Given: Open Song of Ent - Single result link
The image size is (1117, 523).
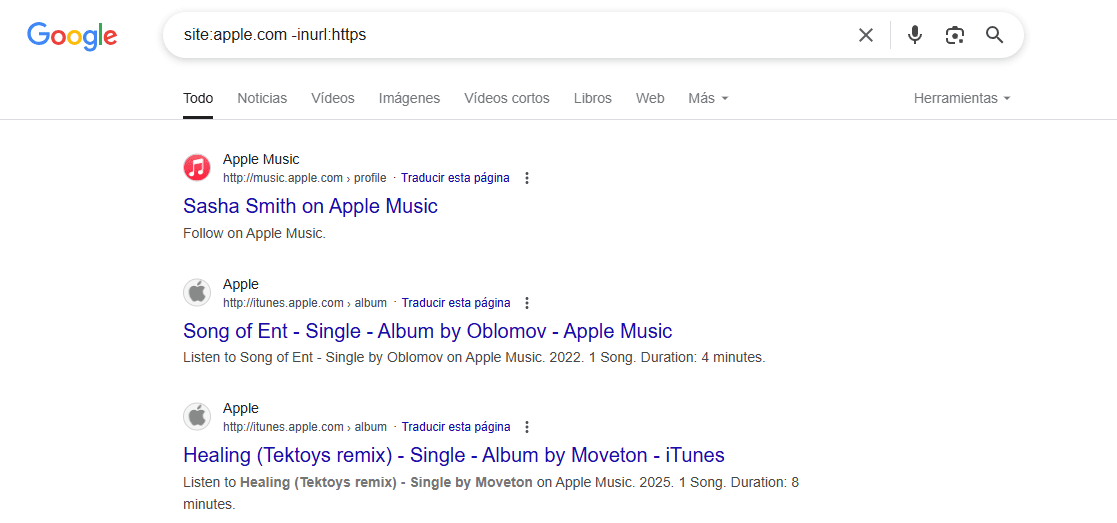Looking at the screenshot, I should pyautogui.click(x=427, y=331).
